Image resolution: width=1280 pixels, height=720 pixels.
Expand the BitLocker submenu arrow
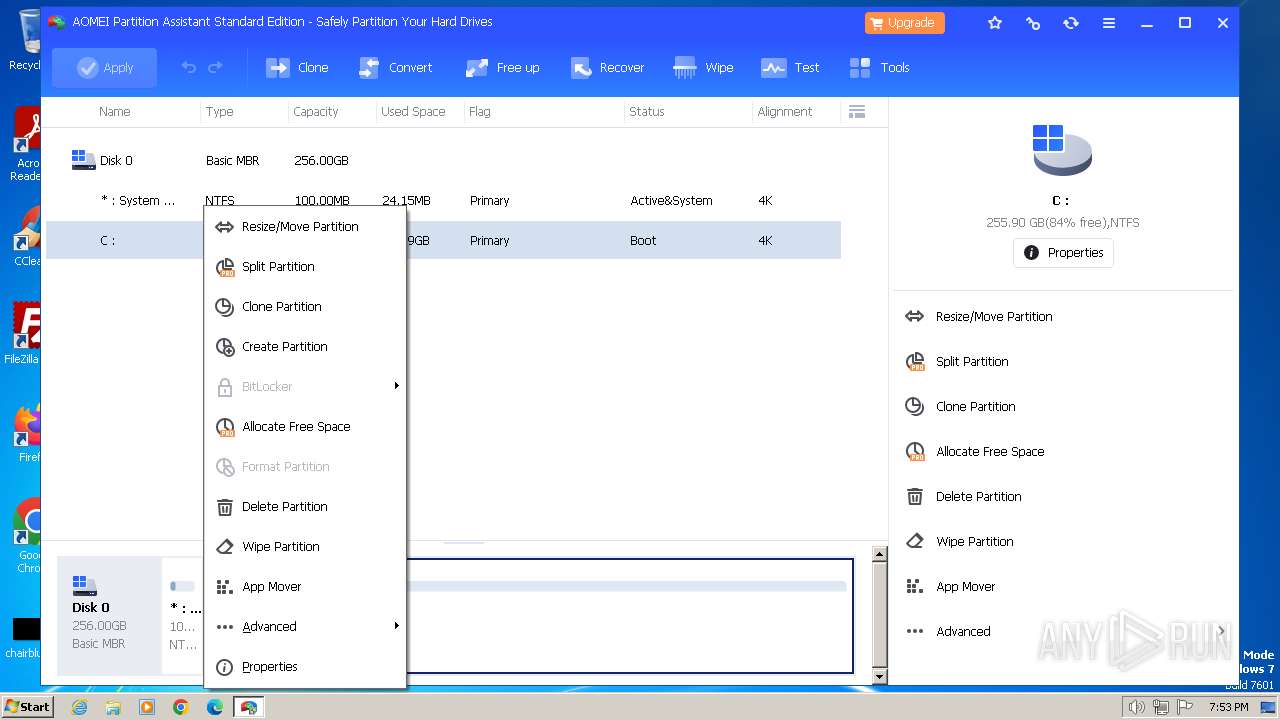(x=396, y=386)
